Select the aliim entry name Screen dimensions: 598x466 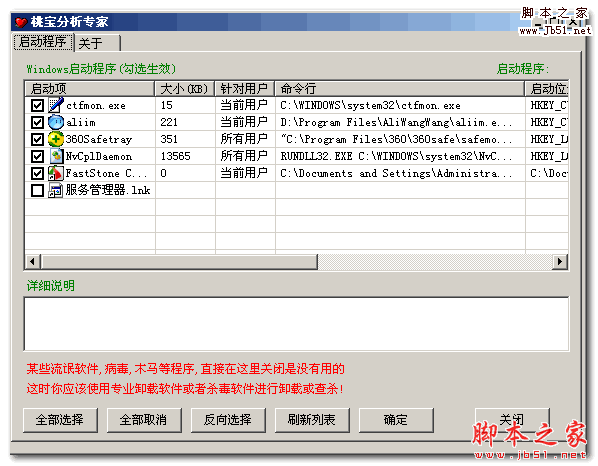(x=81, y=122)
